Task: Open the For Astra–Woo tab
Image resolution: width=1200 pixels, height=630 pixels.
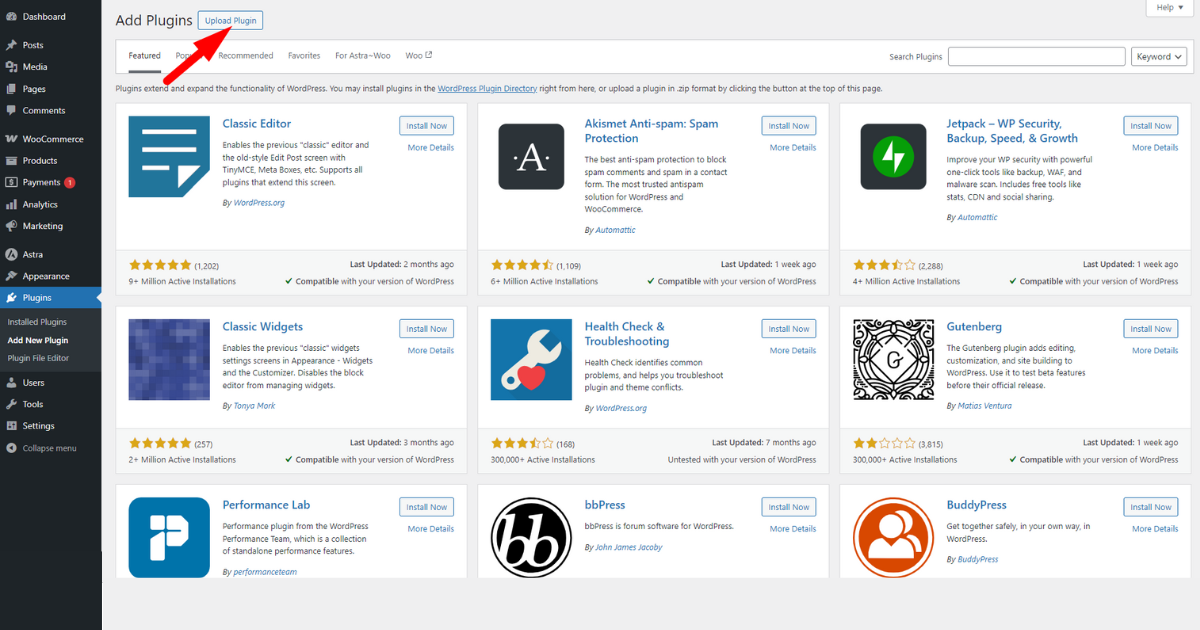Action: 363,56
